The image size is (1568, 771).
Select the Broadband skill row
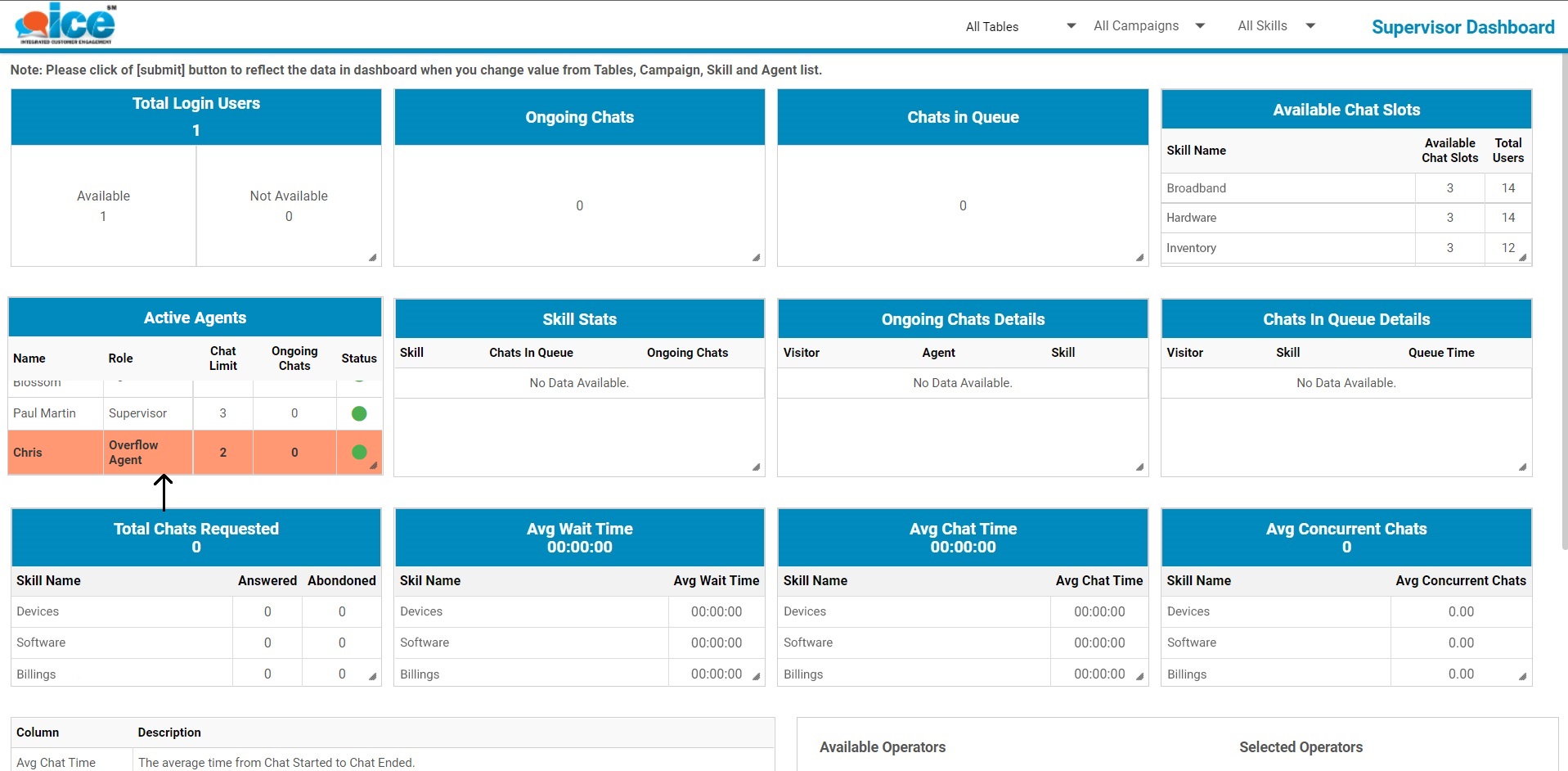coord(1196,188)
